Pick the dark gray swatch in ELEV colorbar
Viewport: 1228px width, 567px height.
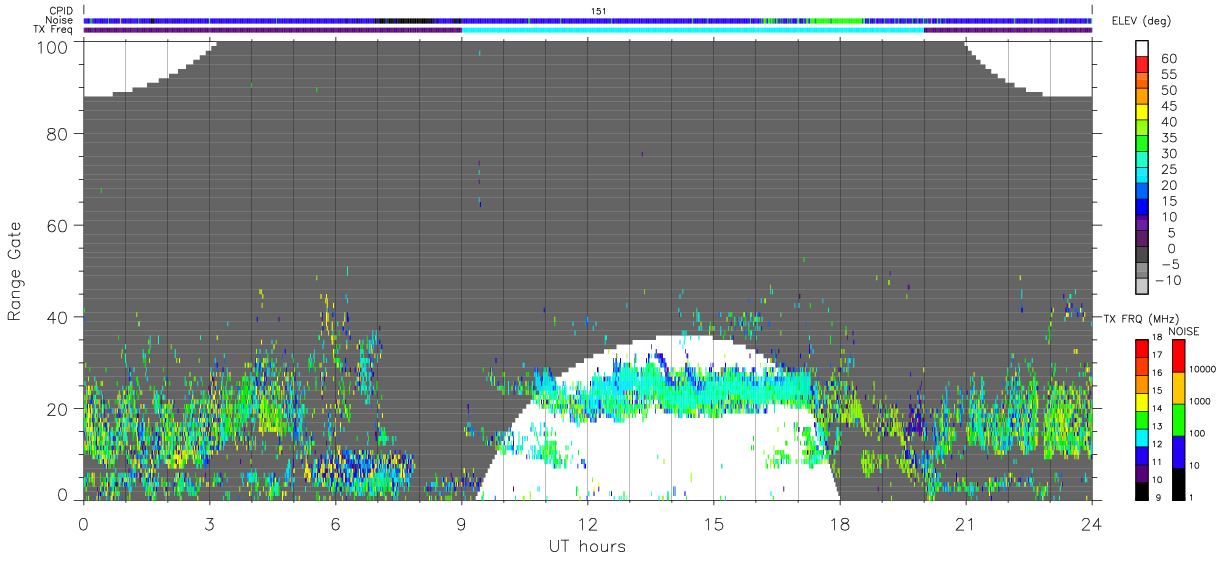1143,256
